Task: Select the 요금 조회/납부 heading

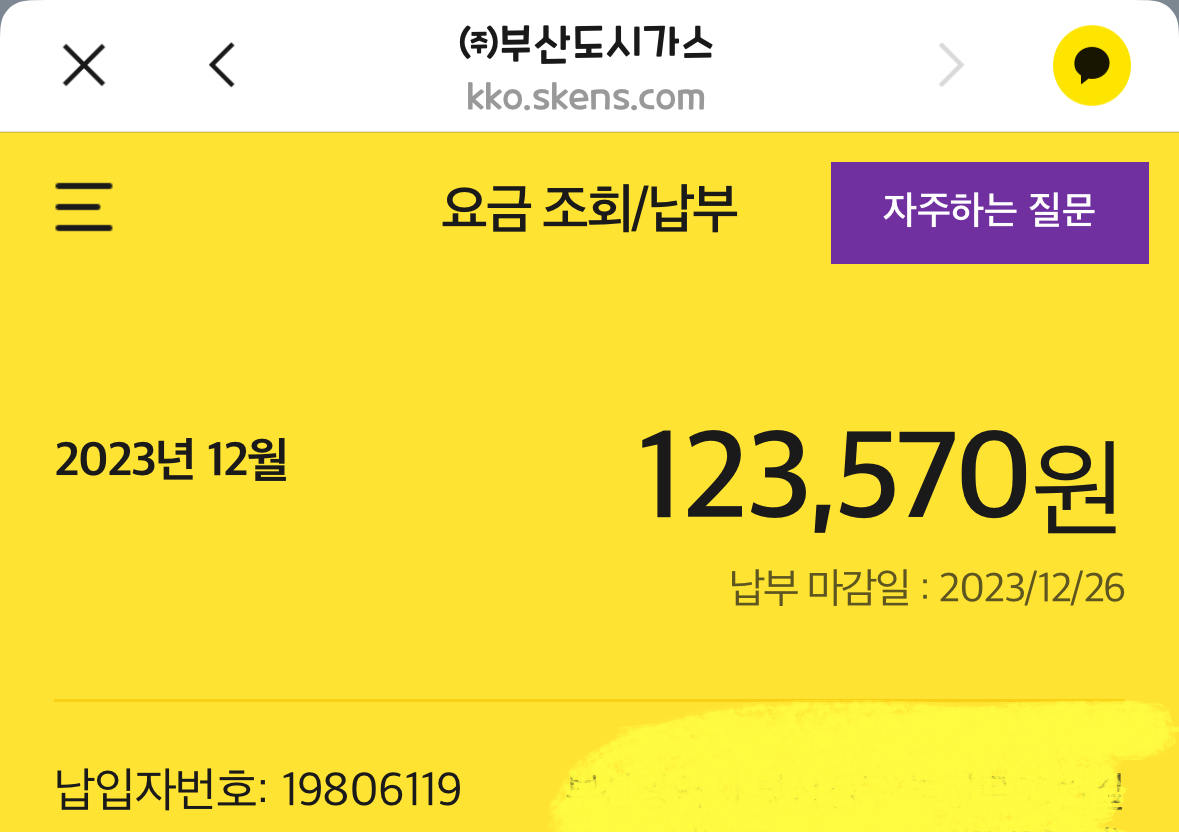Action: (x=589, y=210)
